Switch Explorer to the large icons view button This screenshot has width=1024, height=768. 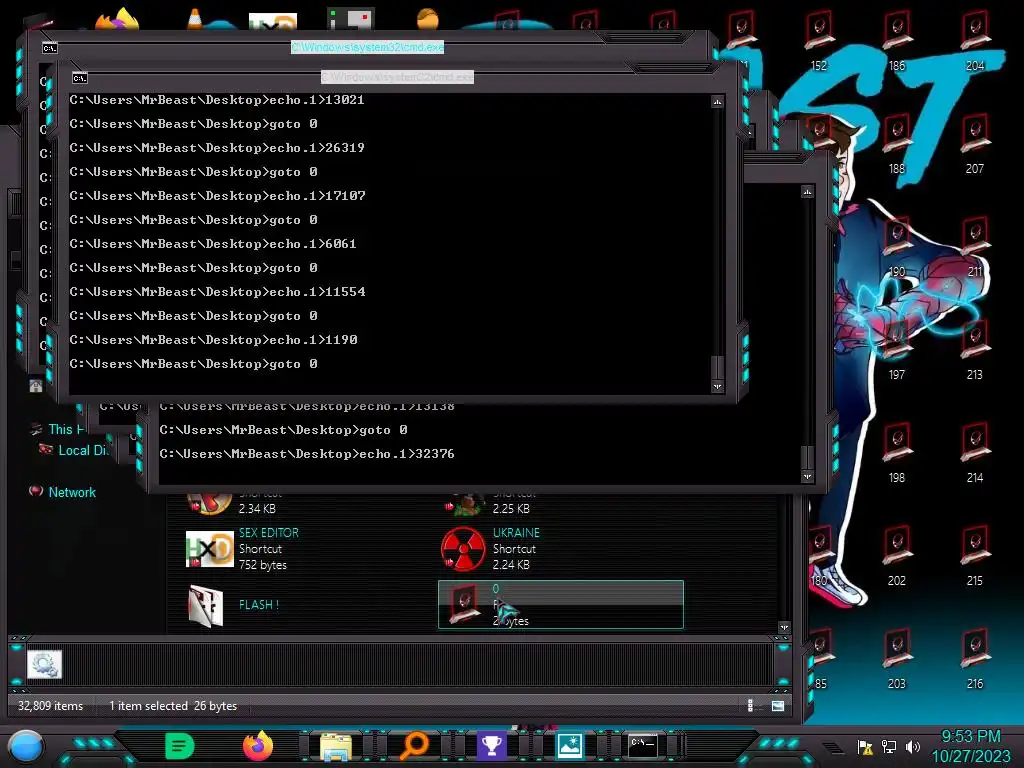(x=778, y=705)
